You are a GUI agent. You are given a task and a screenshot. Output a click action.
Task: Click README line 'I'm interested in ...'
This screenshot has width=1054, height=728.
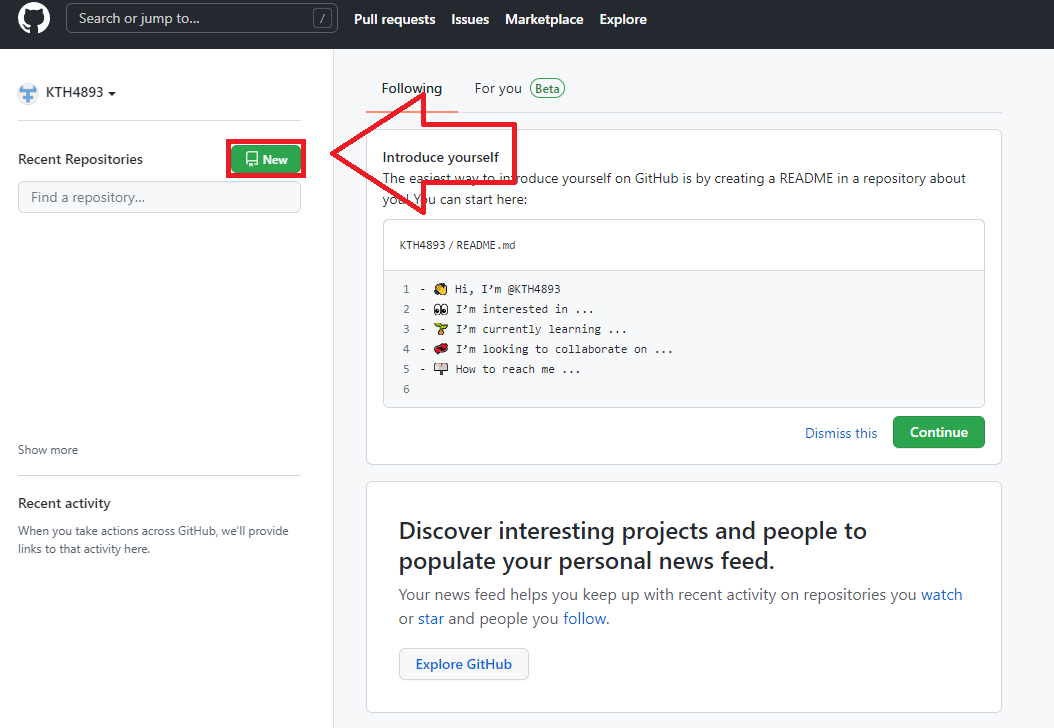click(x=524, y=309)
